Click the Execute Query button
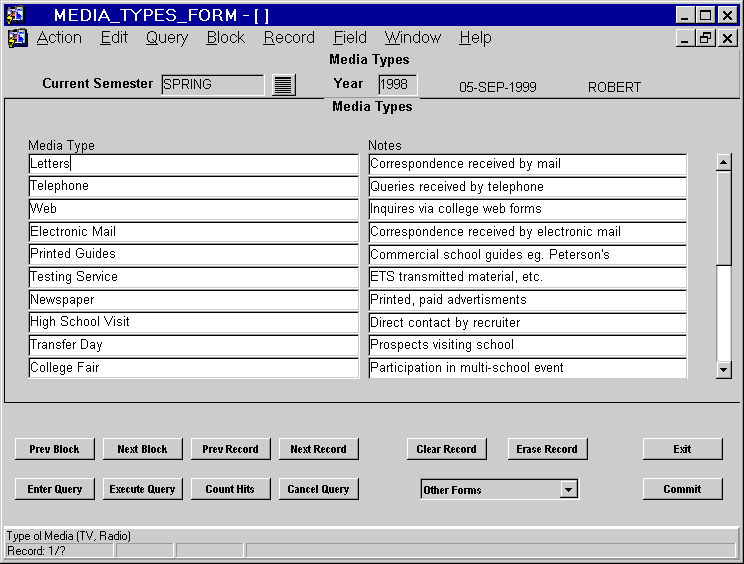The width and height of the screenshot is (744, 564). [142, 489]
